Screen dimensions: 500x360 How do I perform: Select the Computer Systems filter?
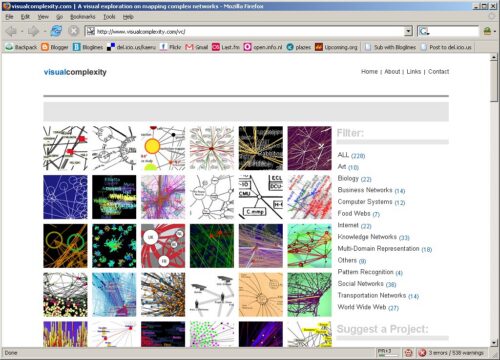pyautogui.click(x=371, y=202)
